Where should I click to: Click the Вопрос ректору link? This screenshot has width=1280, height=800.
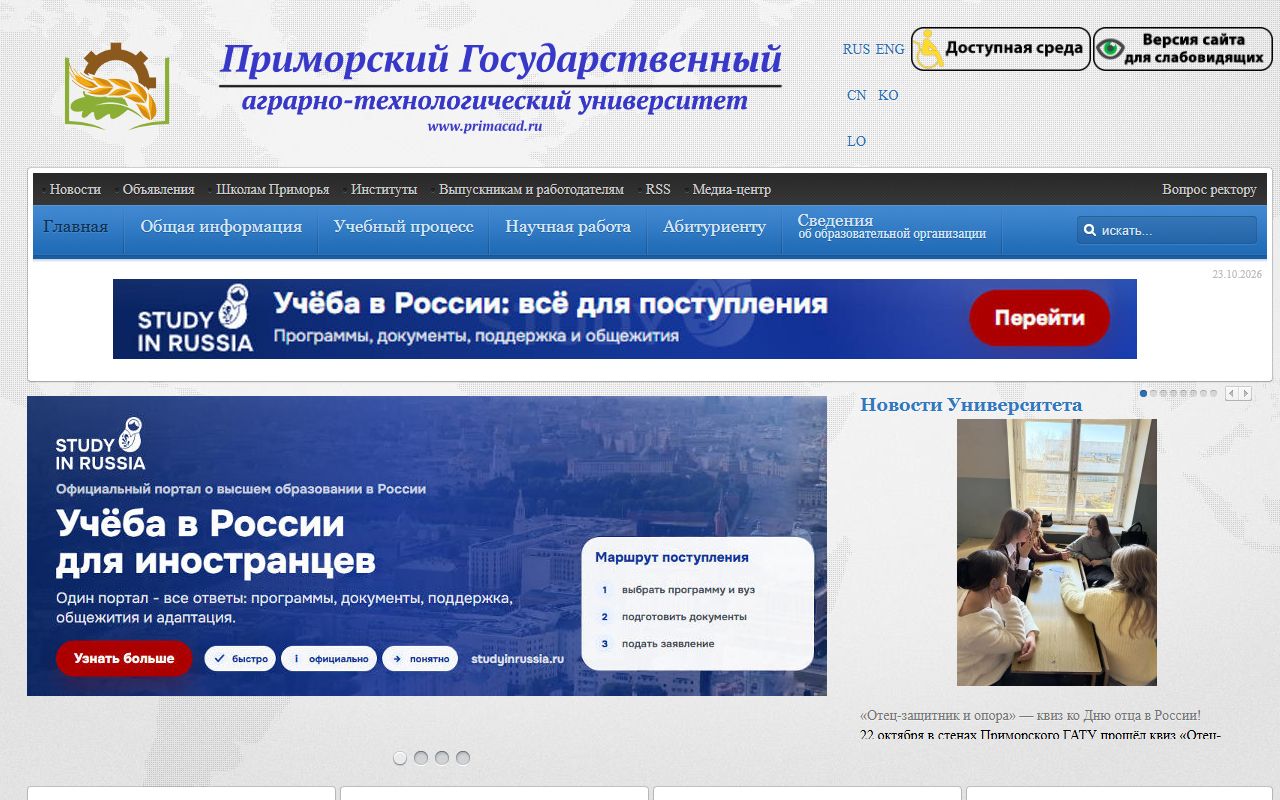pyautogui.click(x=1209, y=190)
